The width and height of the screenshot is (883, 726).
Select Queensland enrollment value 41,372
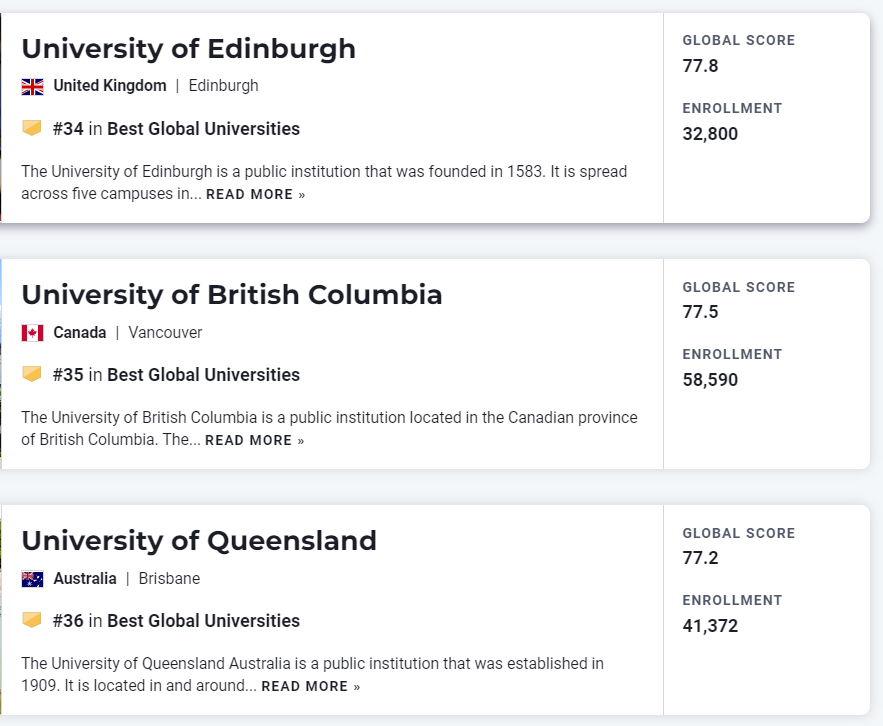click(x=710, y=626)
